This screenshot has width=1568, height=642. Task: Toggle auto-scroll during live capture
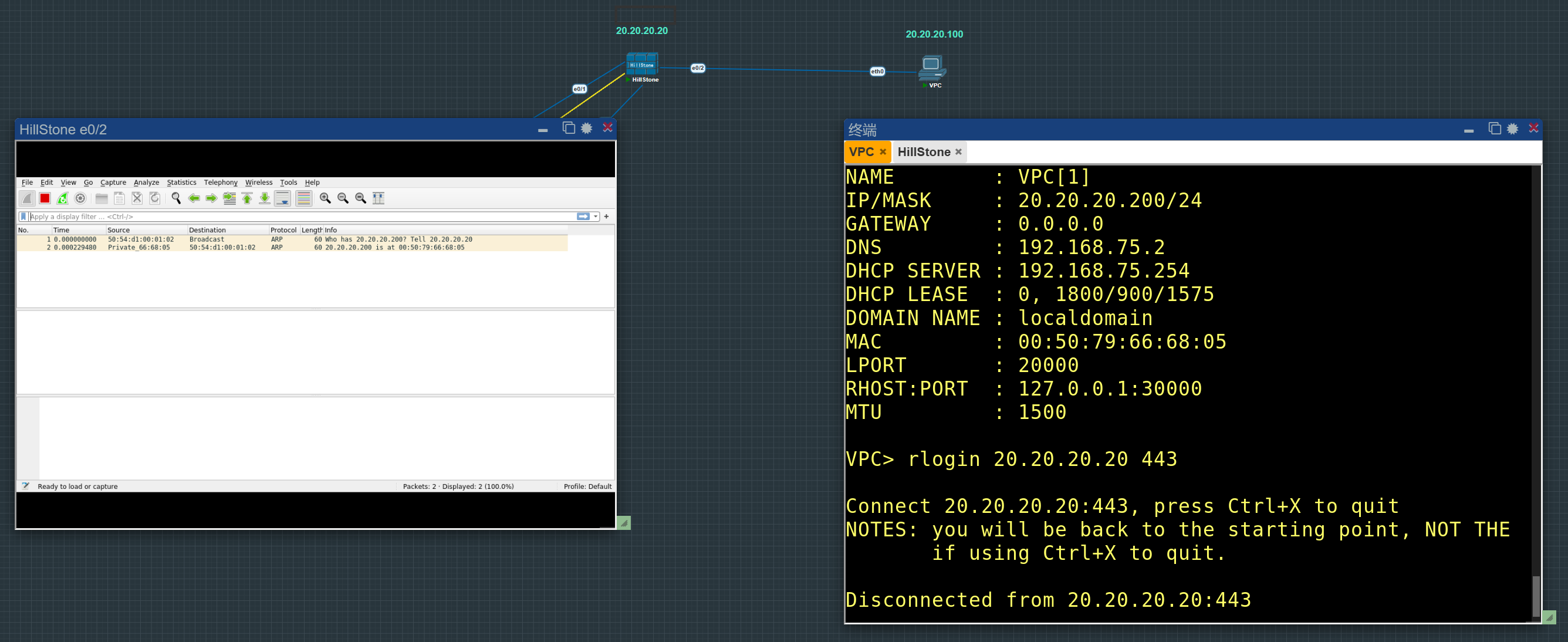tap(283, 198)
